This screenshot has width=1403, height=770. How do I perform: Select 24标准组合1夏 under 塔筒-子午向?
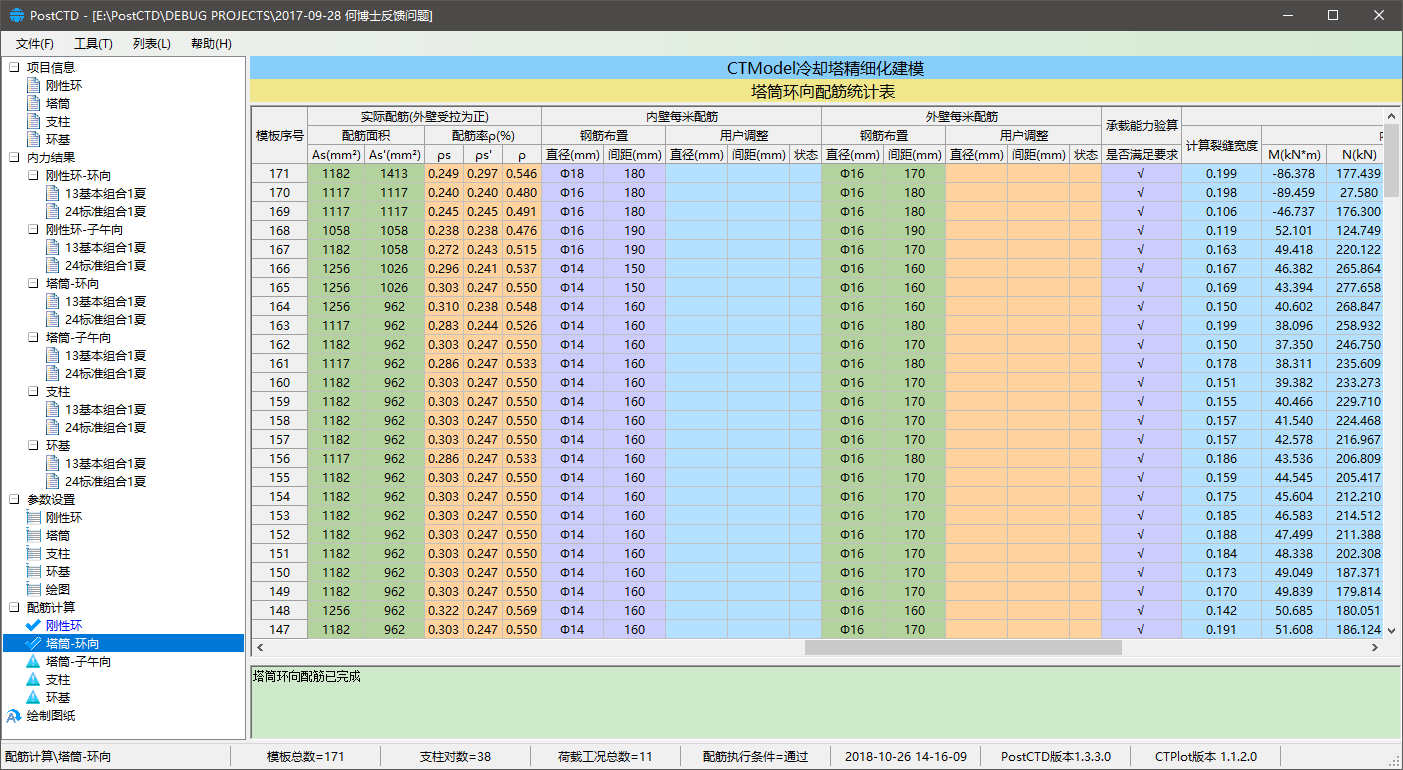click(x=105, y=374)
